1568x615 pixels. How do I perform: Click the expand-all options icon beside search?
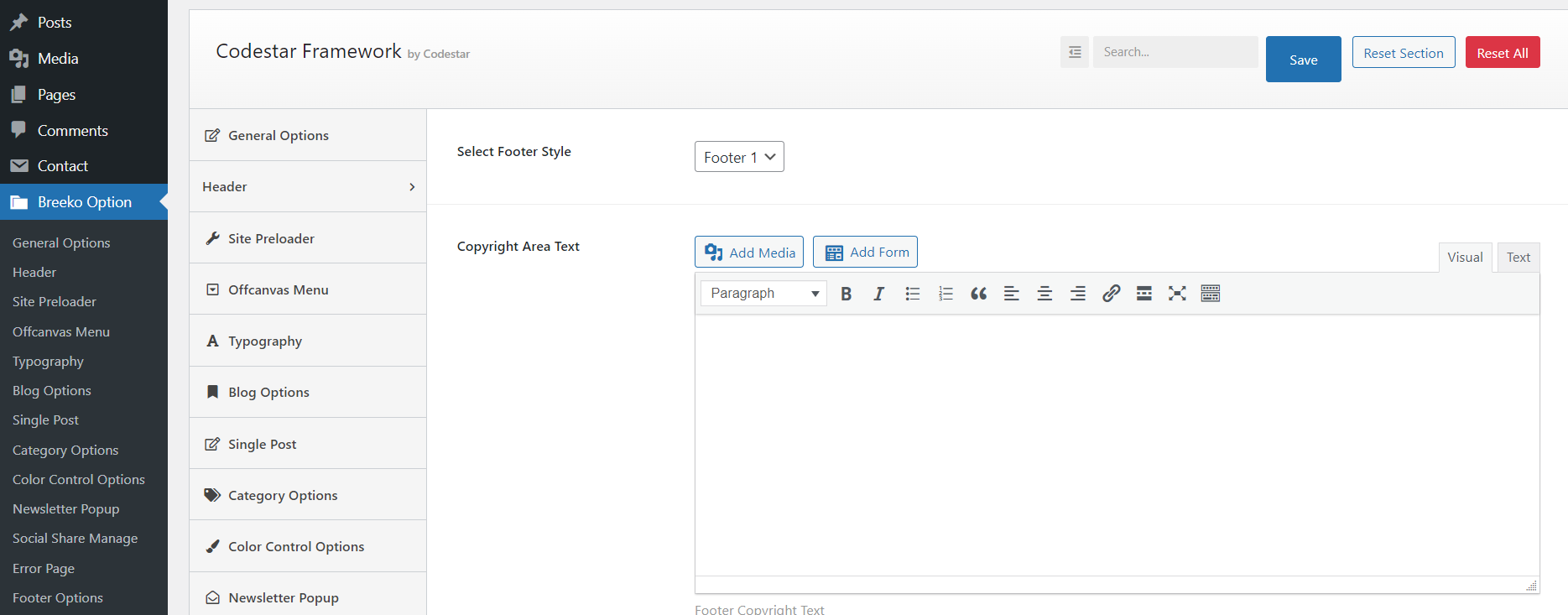click(x=1075, y=52)
